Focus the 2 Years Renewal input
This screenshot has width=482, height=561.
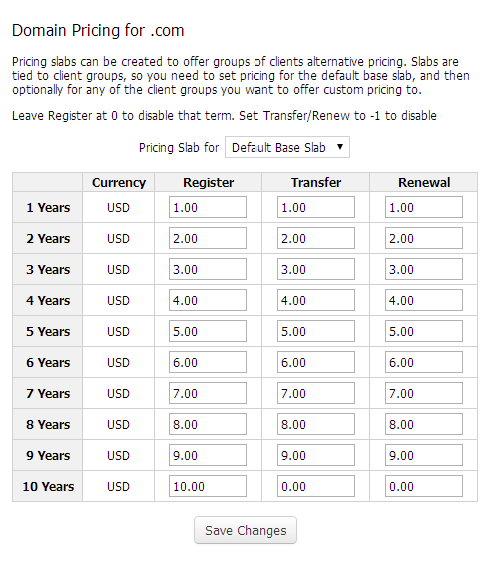click(424, 238)
